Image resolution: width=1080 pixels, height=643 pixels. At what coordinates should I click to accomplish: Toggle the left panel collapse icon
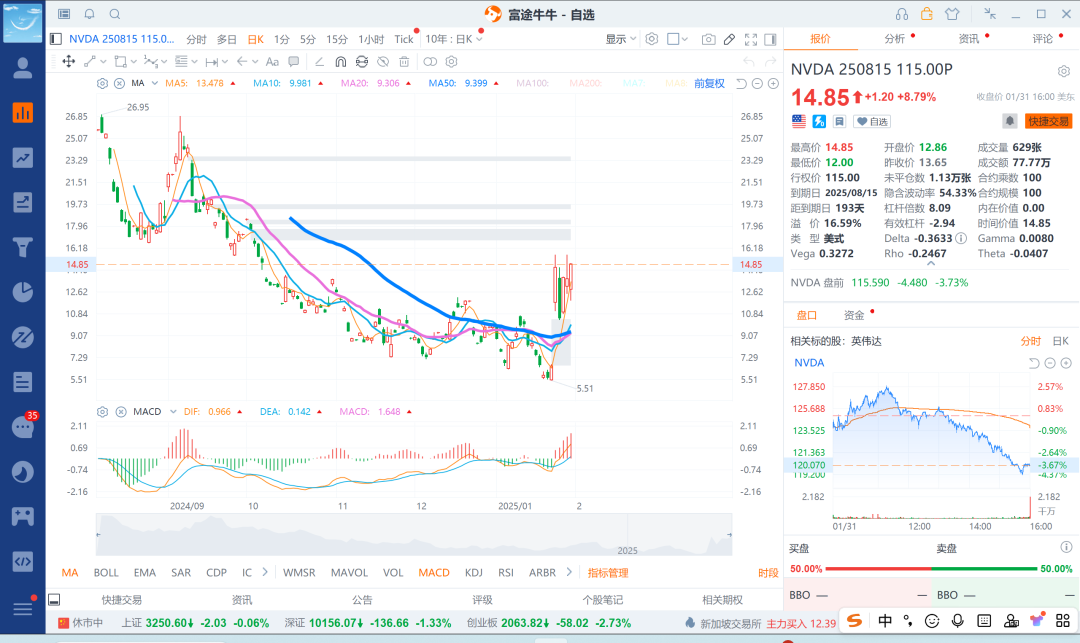point(56,39)
